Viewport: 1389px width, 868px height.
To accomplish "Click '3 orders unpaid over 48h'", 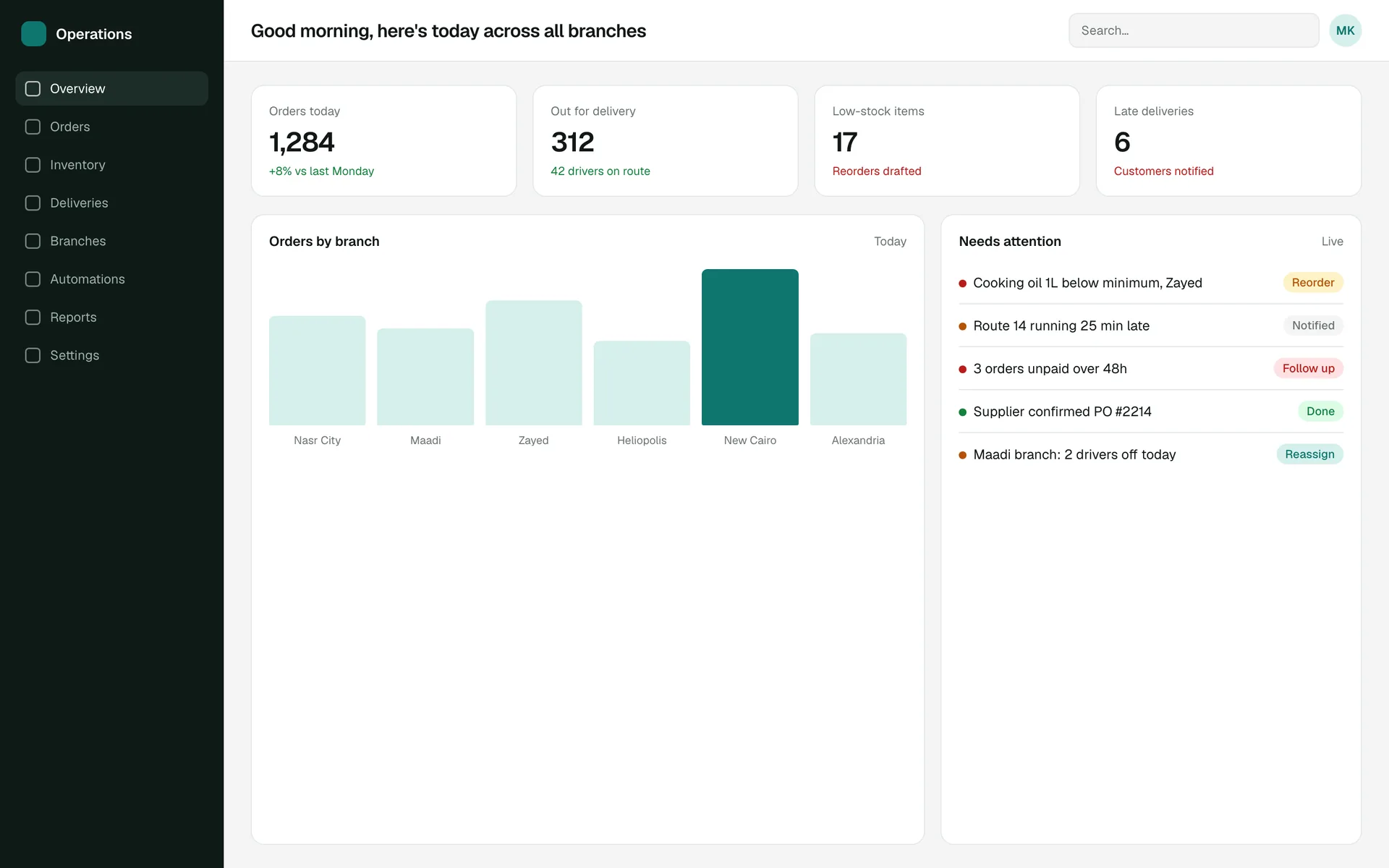I will pyautogui.click(x=1050, y=368).
